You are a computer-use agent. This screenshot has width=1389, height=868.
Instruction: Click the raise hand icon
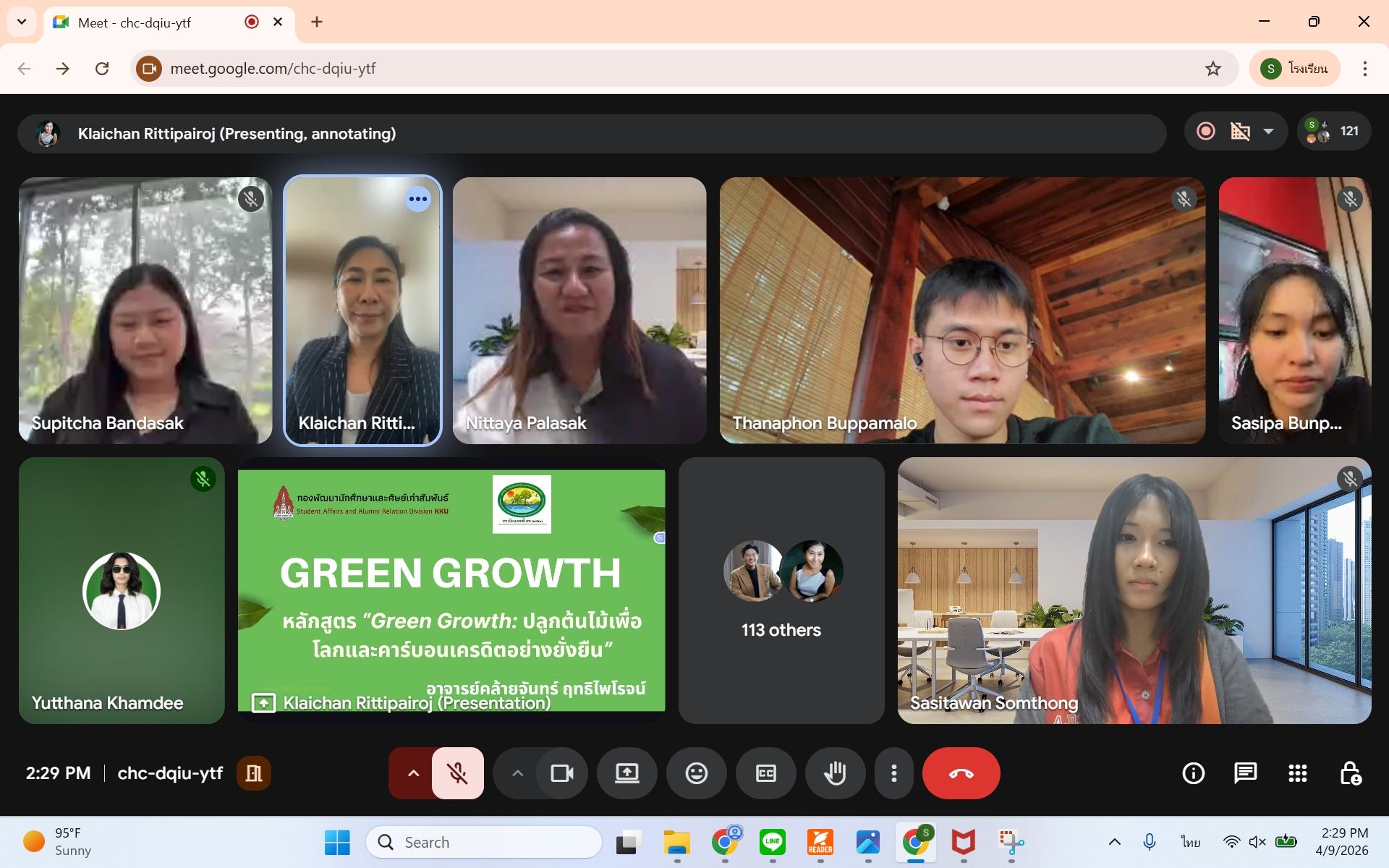(835, 773)
